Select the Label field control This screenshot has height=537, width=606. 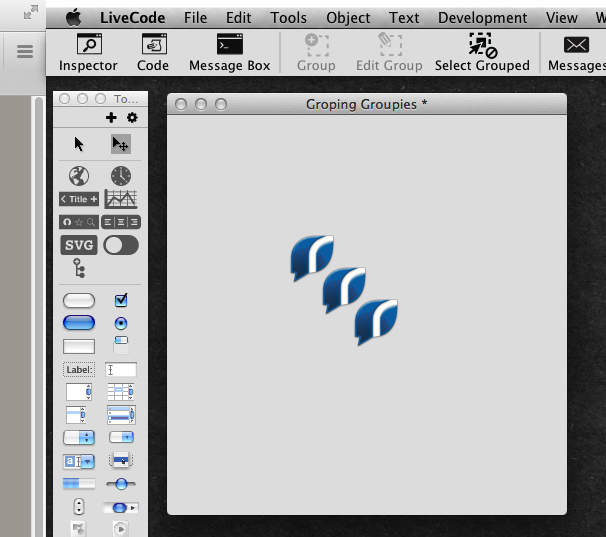pyautogui.click(x=79, y=370)
